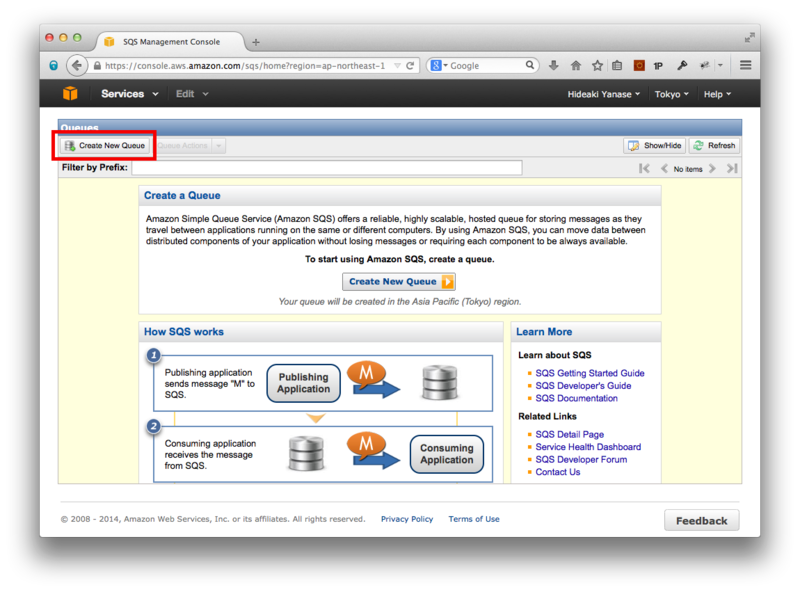Image resolution: width=800 pixels, height=592 pixels.
Task: Open the Help dropdown menu
Action: [x=717, y=94]
